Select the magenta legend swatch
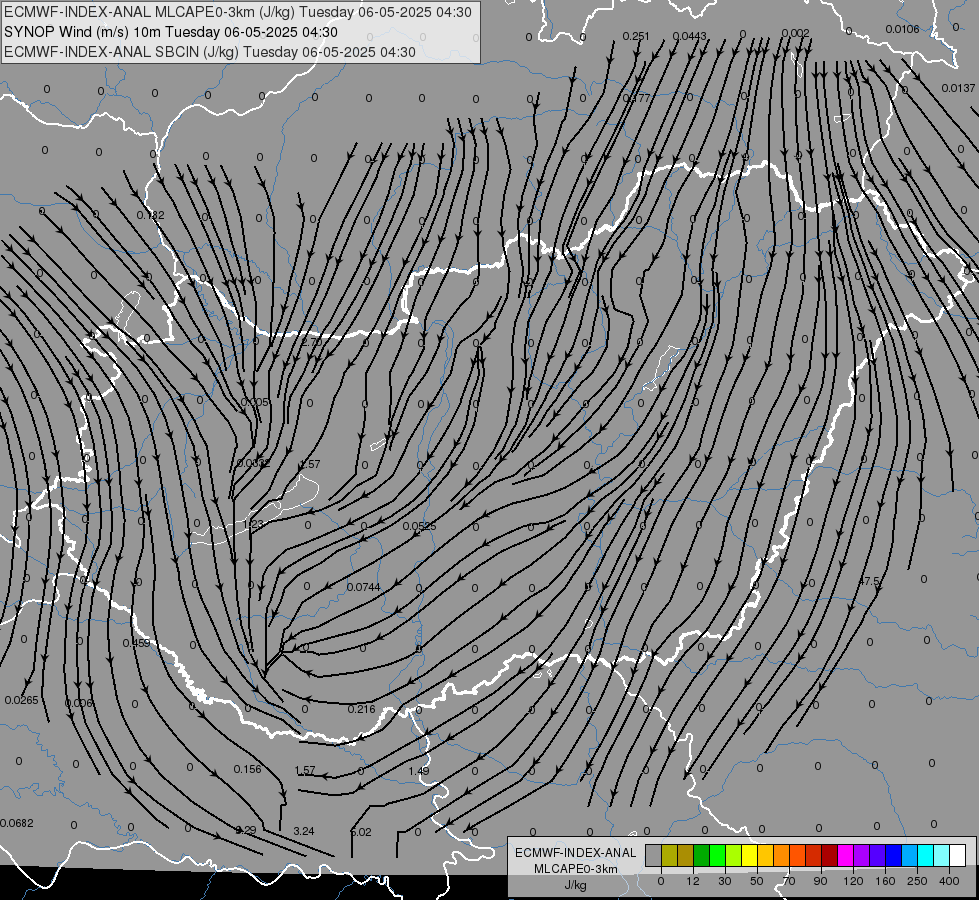This screenshot has width=979, height=900. (x=846, y=855)
